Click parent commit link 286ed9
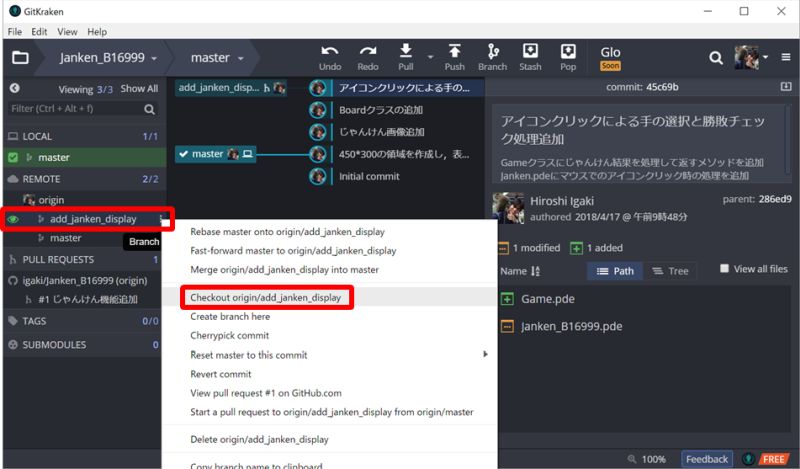800x469 pixels. click(x=775, y=199)
